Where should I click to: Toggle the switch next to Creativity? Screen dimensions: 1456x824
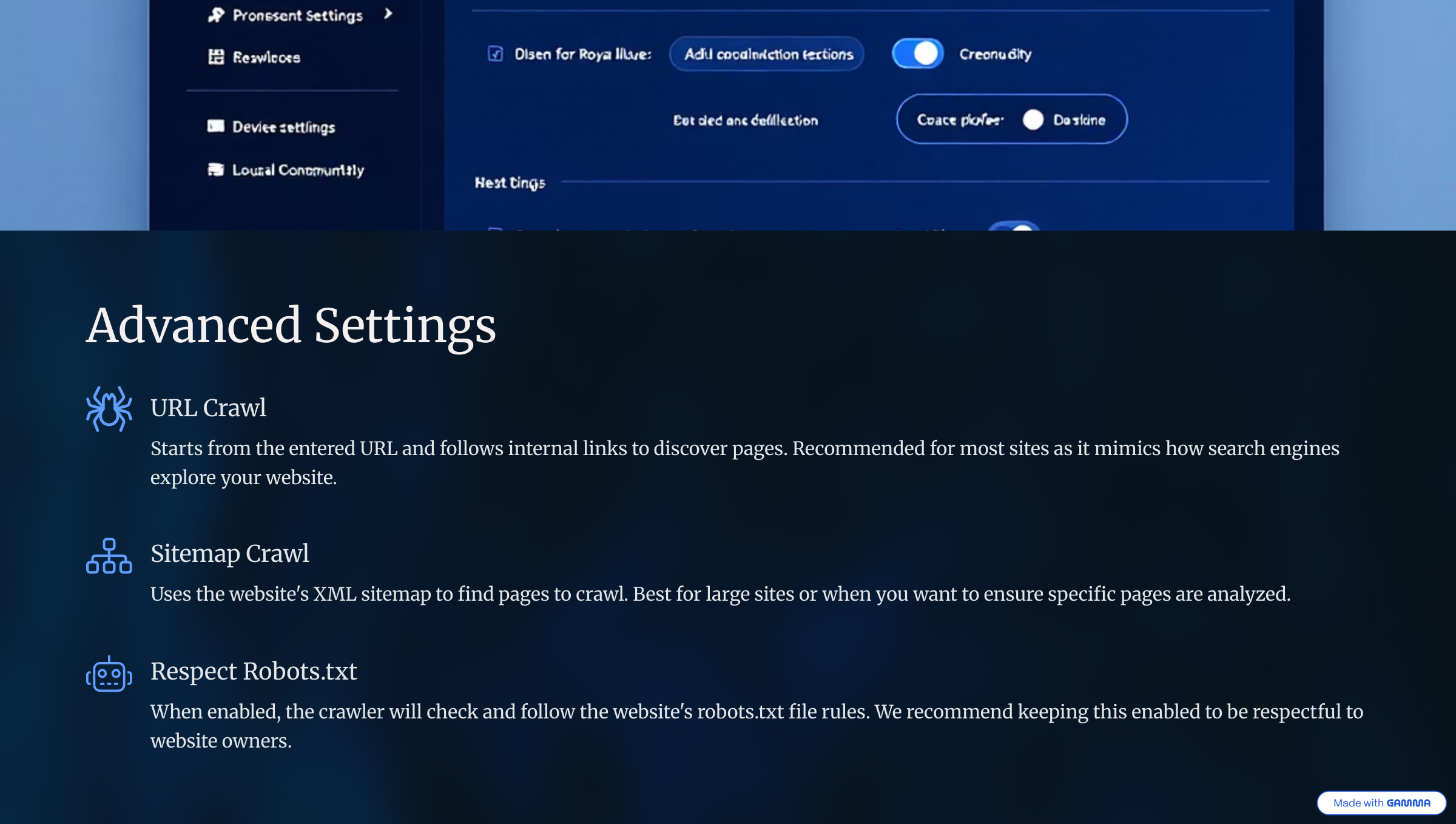[x=917, y=53]
